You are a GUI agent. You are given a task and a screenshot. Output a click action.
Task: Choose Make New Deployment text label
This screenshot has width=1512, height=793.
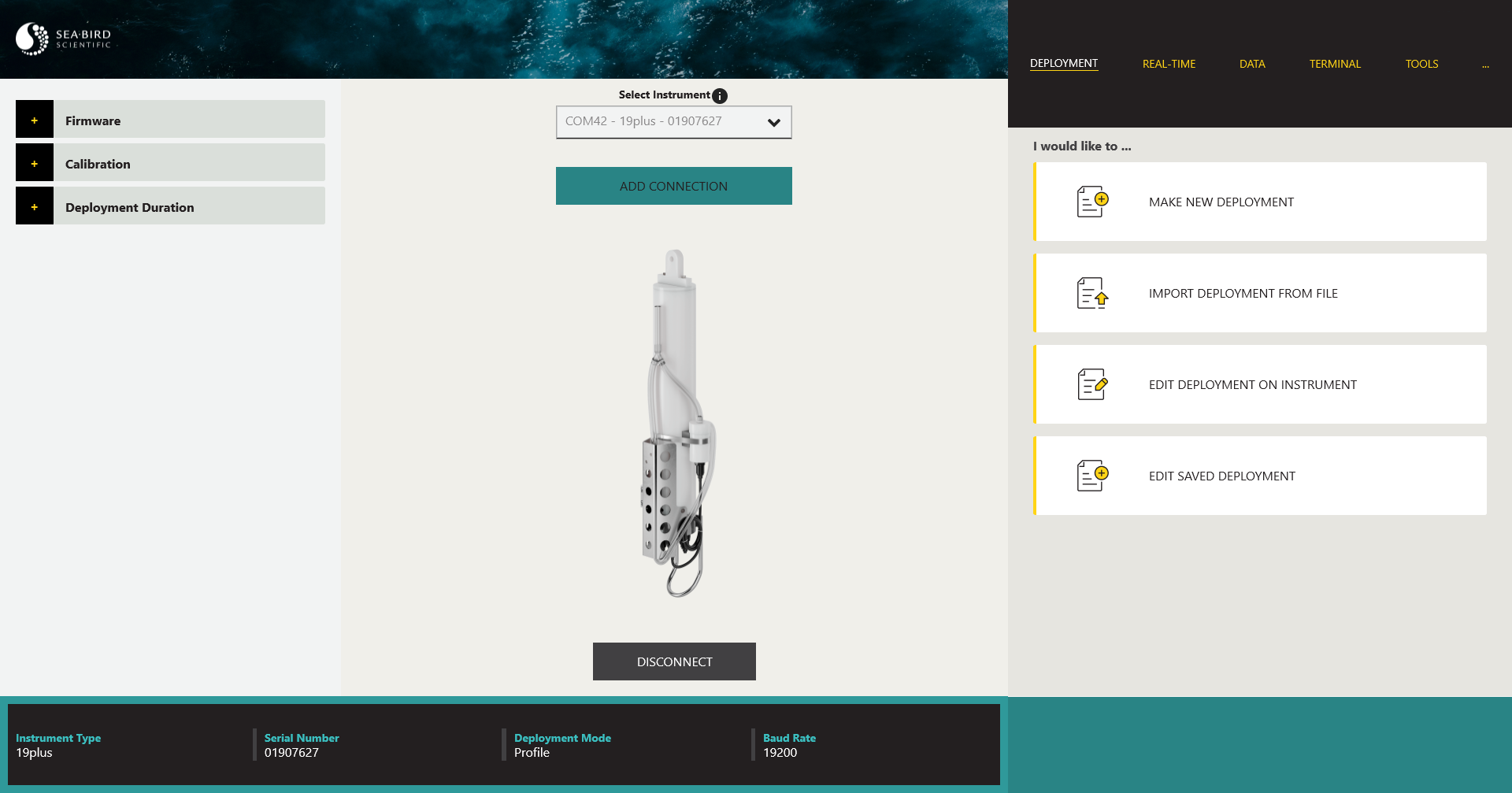(x=1221, y=202)
